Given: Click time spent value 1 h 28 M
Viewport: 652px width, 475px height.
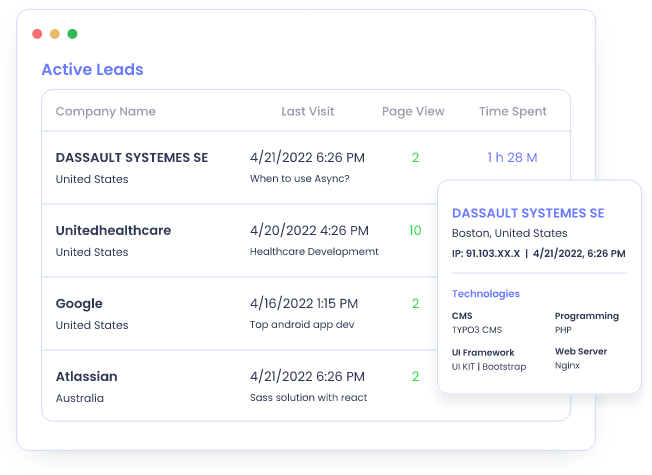Looking at the screenshot, I should click(512, 158).
